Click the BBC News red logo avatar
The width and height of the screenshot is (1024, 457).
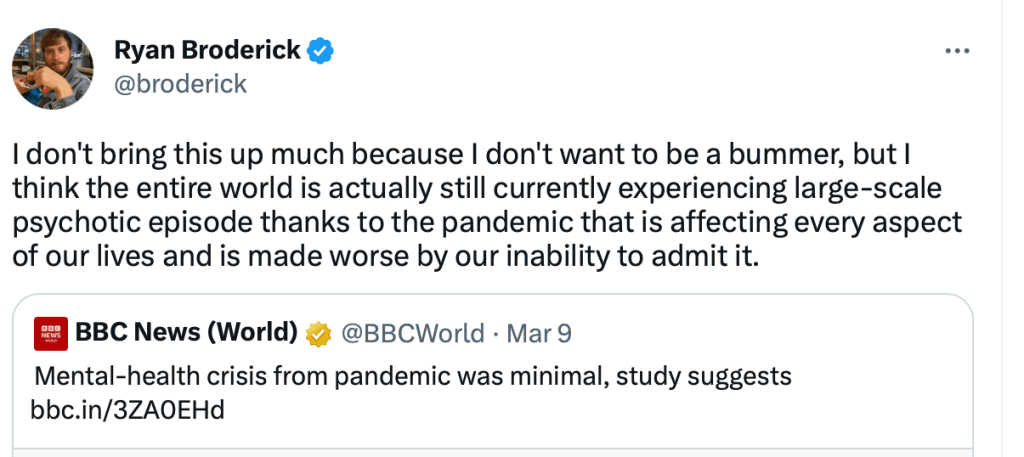(51, 334)
